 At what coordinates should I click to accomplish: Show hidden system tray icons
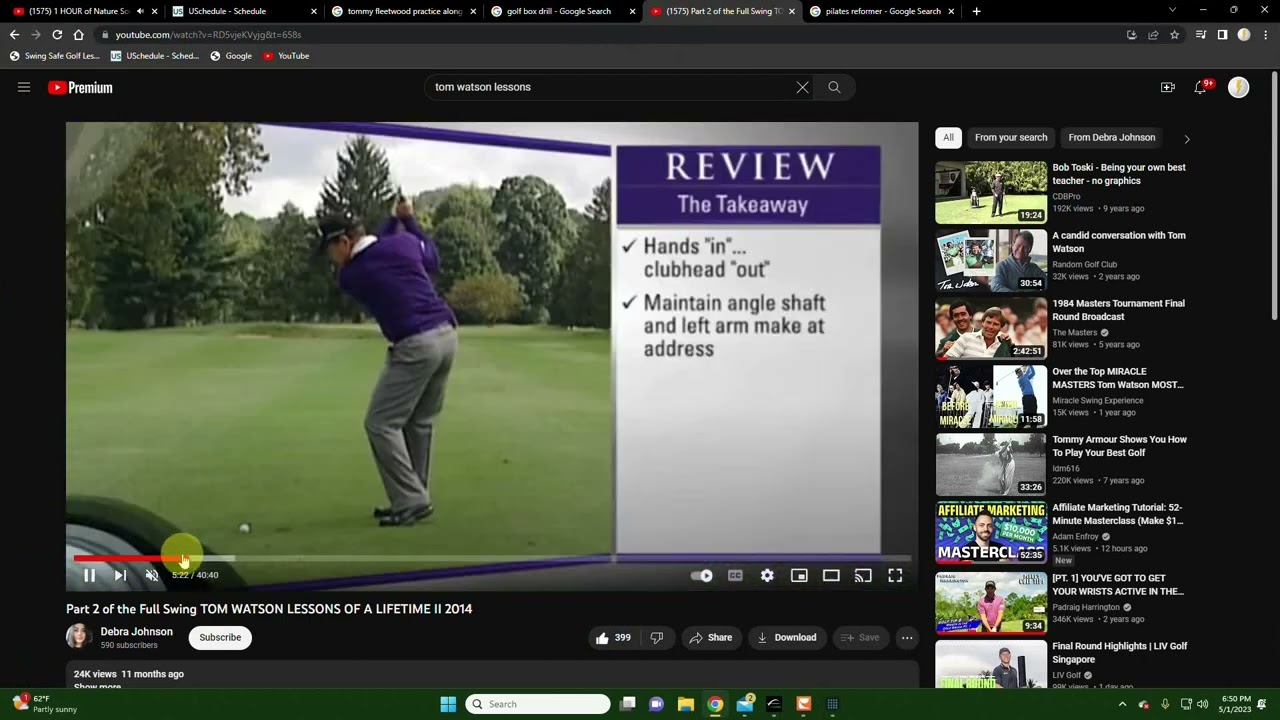pyautogui.click(x=1122, y=704)
